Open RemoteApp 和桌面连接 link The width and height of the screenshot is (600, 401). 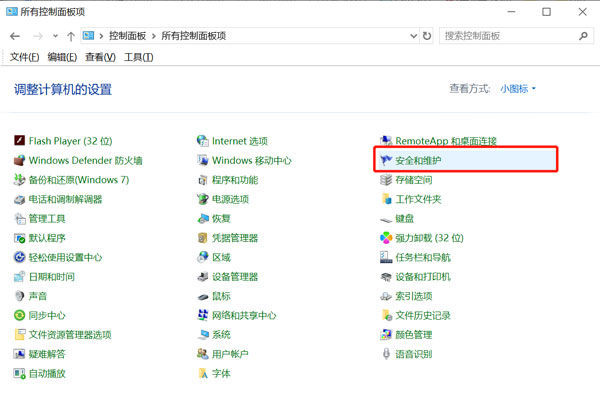point(446,141)
